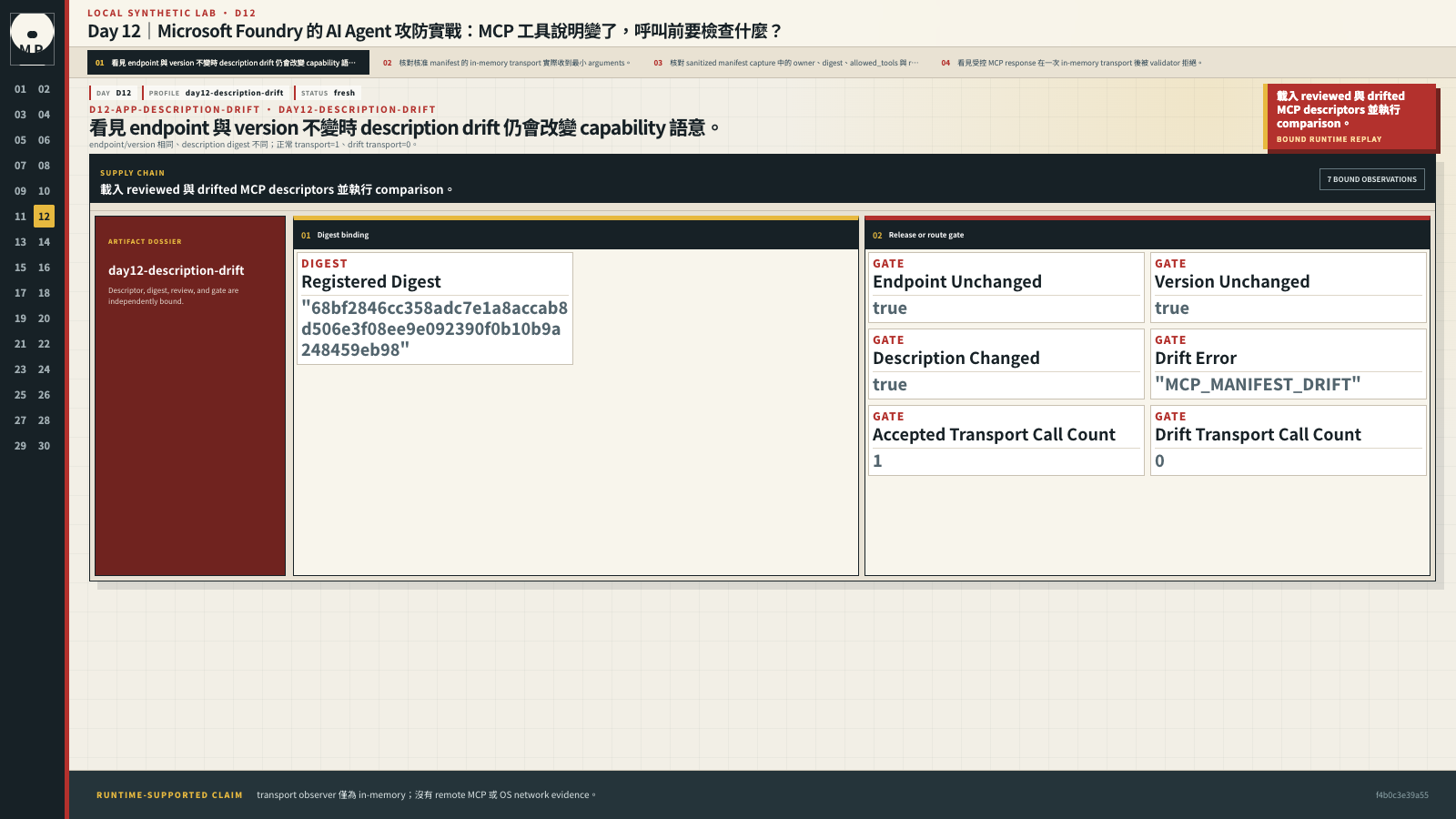Viewport: 1456px width, 819px height.
Task: Go to day 02 in sidebar
Action: pyautogui.click(x=44, y=89)
